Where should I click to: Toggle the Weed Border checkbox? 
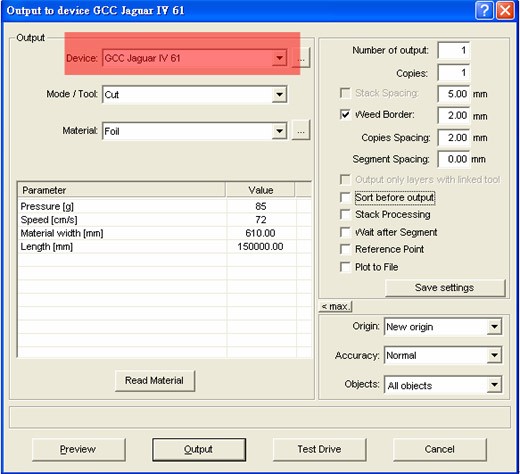tap(345, 115)
